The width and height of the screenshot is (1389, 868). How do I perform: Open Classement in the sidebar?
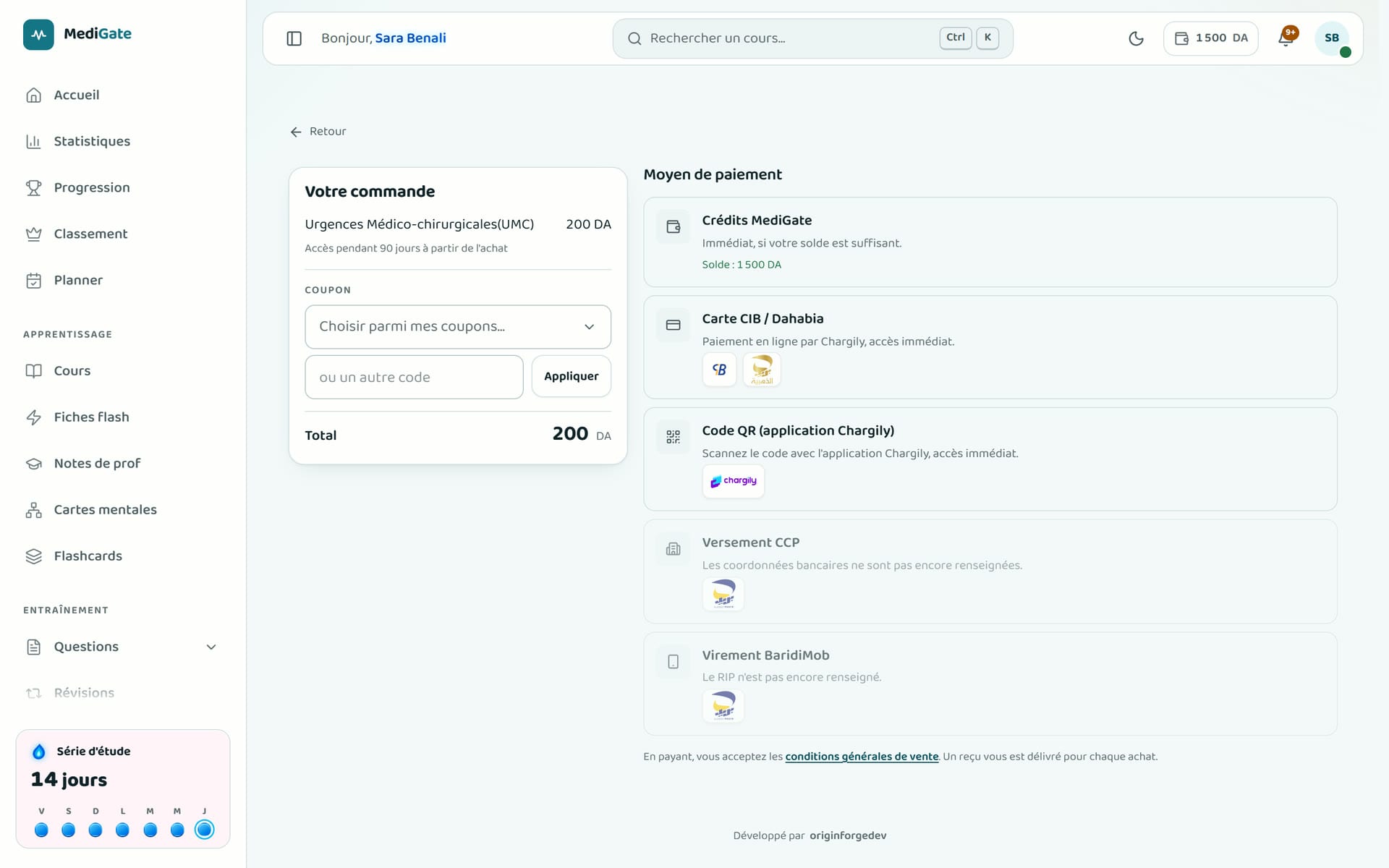pyautogui.click(x=123, y=234)
